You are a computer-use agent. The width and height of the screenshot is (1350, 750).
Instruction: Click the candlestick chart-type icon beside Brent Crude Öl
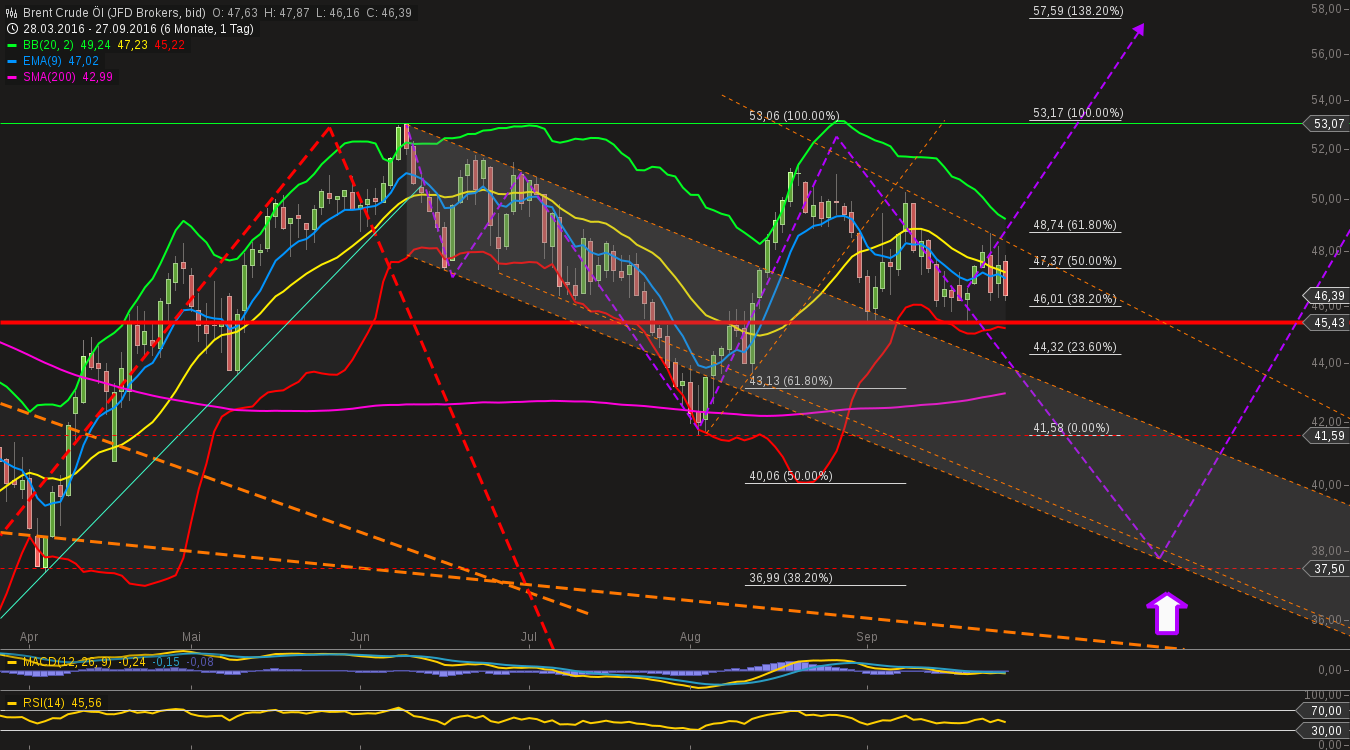12,13
